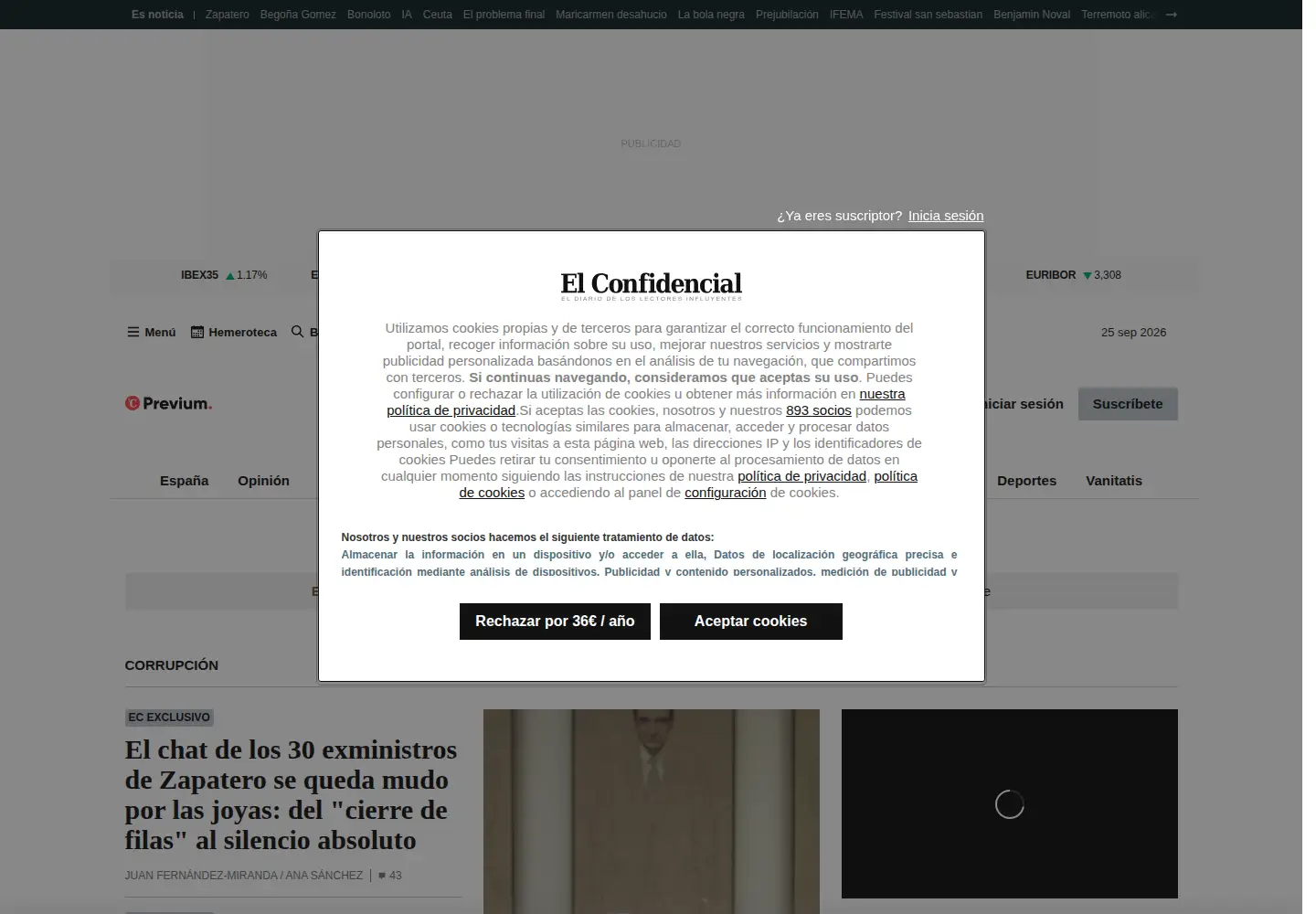Open Inicia sesión link above dialog

click(x=946, y=216)
